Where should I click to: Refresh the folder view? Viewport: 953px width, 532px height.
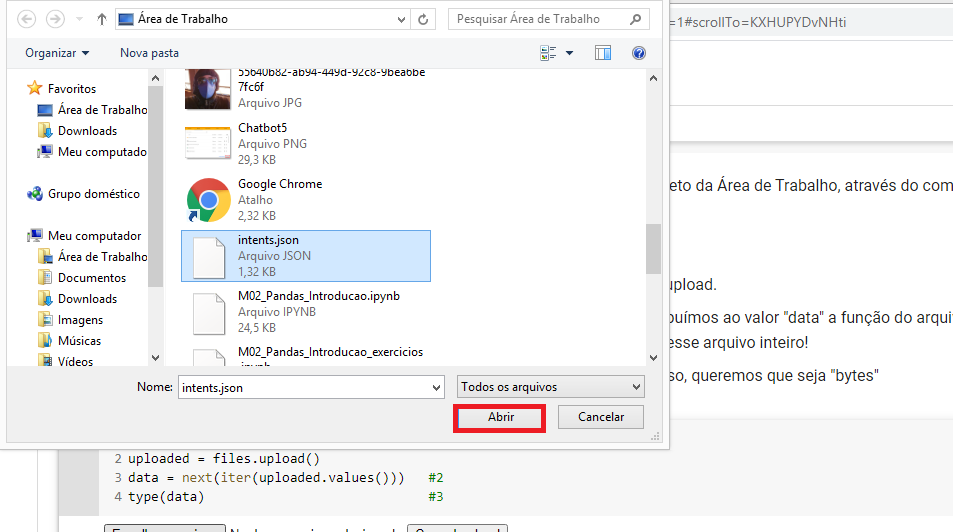[423, 19]
